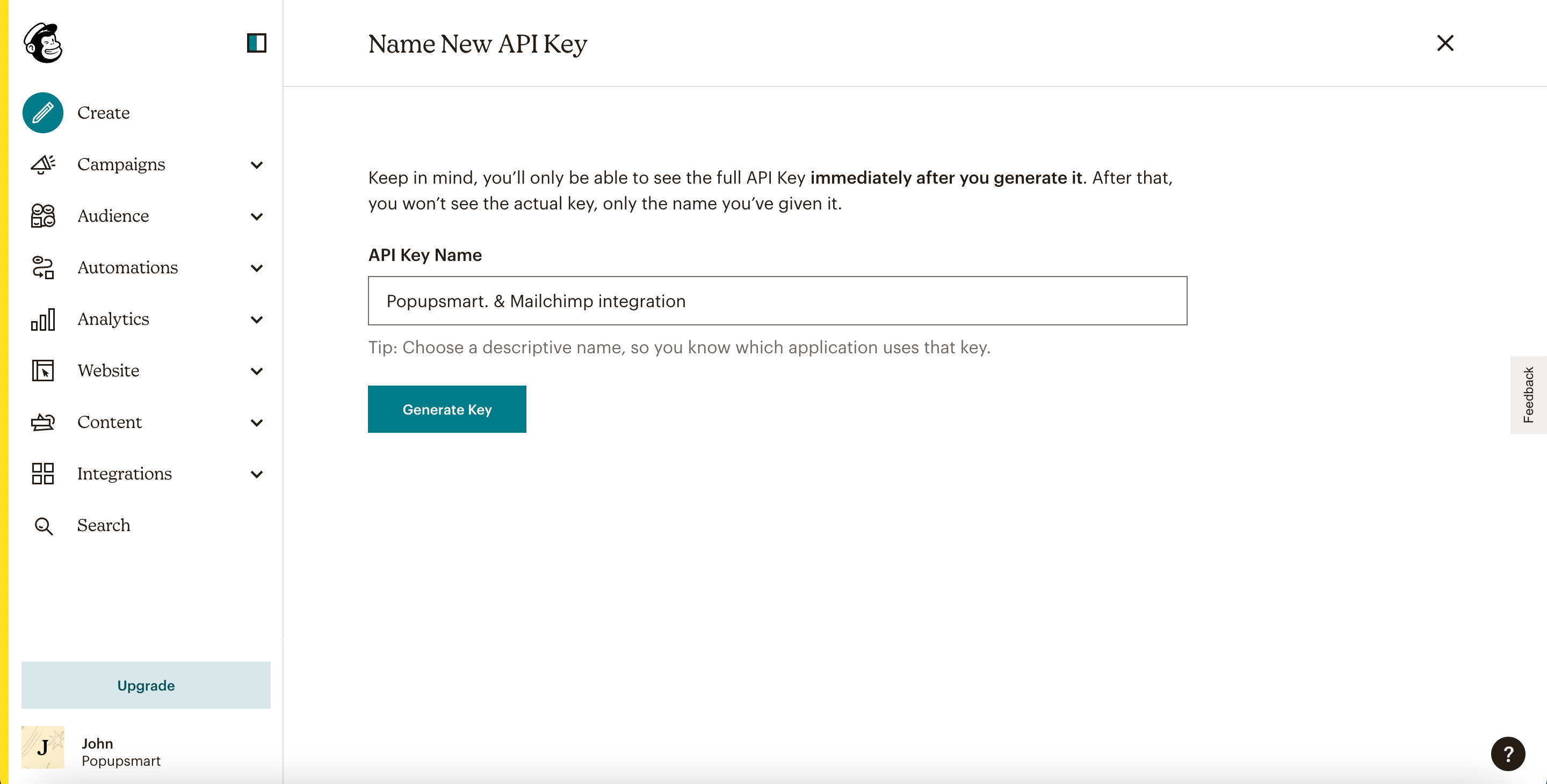The width and height of the screenshot is (1547, 784).
Task: Click the API Key Name input field
Action: [778, 300]
